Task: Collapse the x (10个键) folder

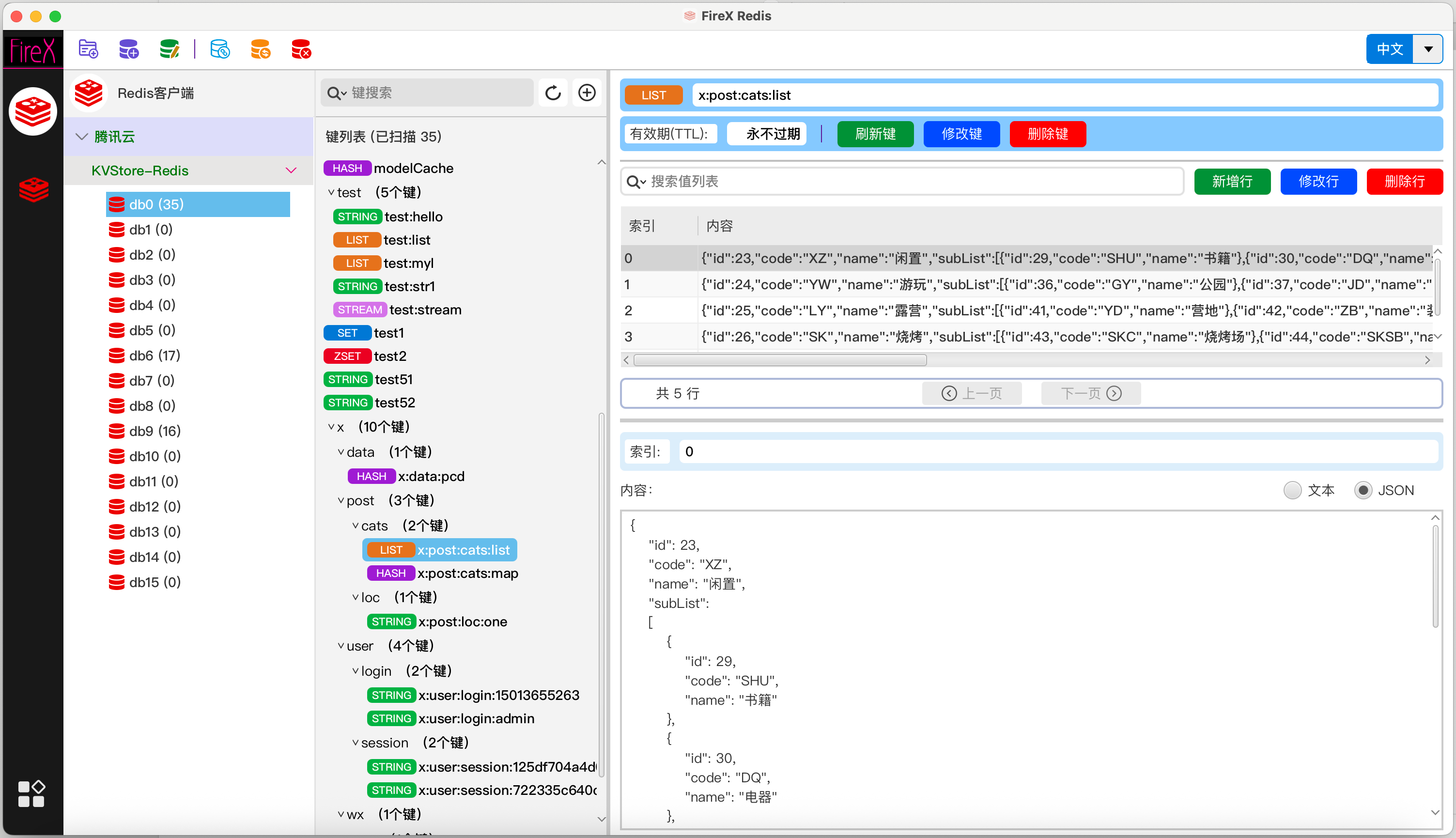Action: pyautogui.click(x=331, y=427)
